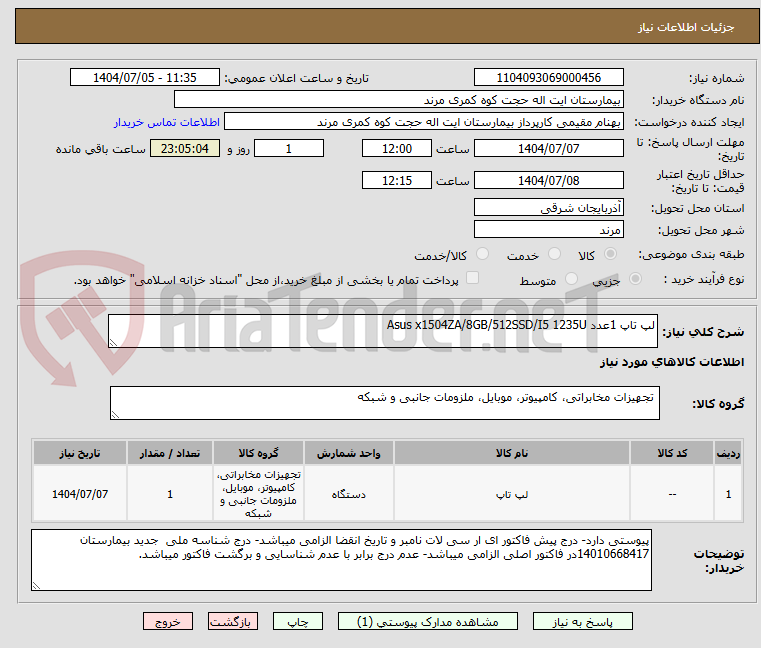Image resolution: width=761 pixels, height=648 pixels.
Task: Click the 1404/07/07 need date cell in table
Action: (x=80, y=494)
